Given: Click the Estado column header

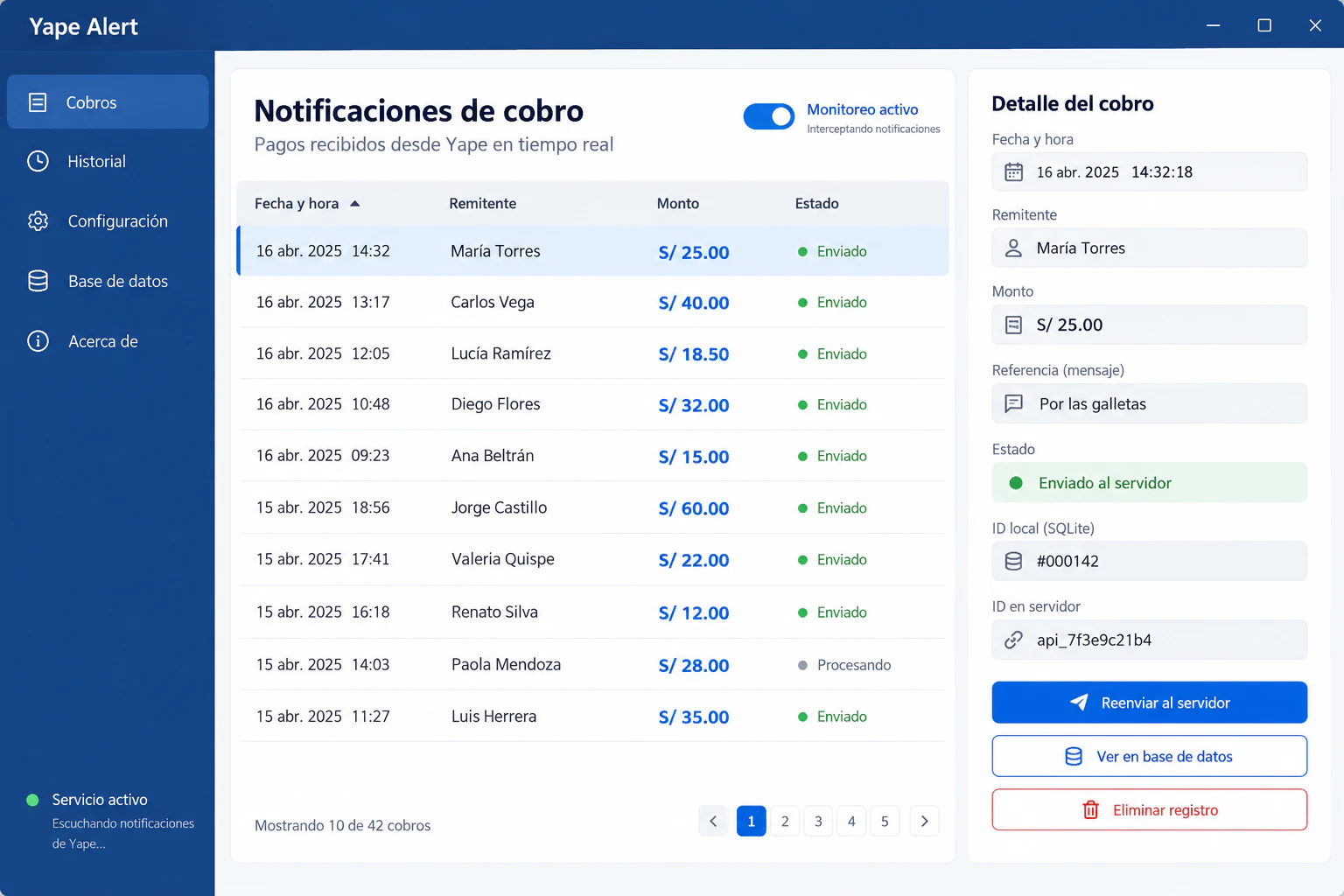Looking at the screenshot, I should coord(816,204).
